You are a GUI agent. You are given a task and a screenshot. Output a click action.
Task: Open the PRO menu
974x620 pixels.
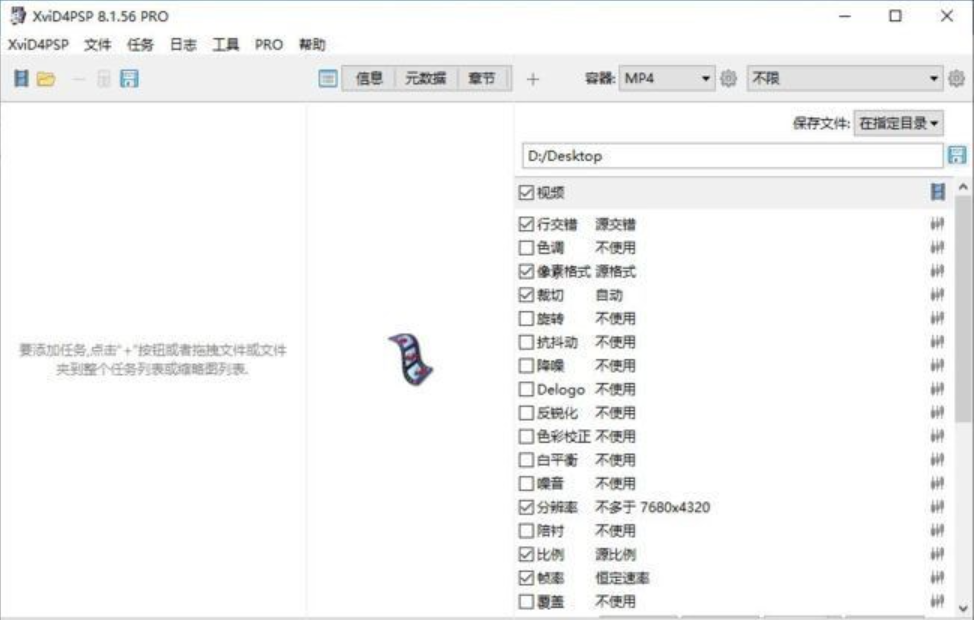[269, 45]
